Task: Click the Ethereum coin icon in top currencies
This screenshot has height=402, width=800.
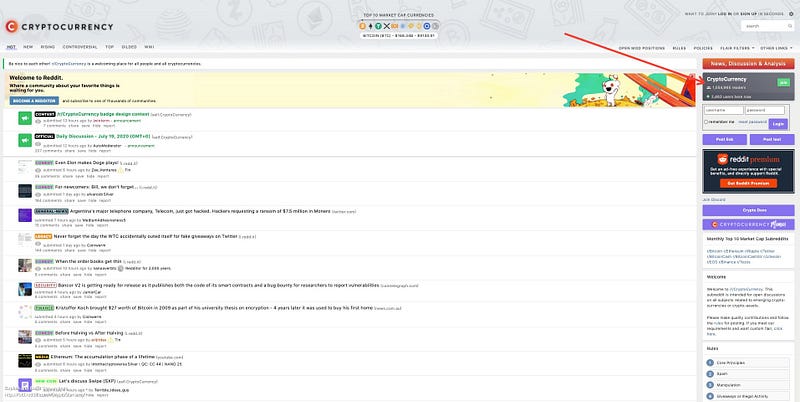Action: tap(370, 26)
